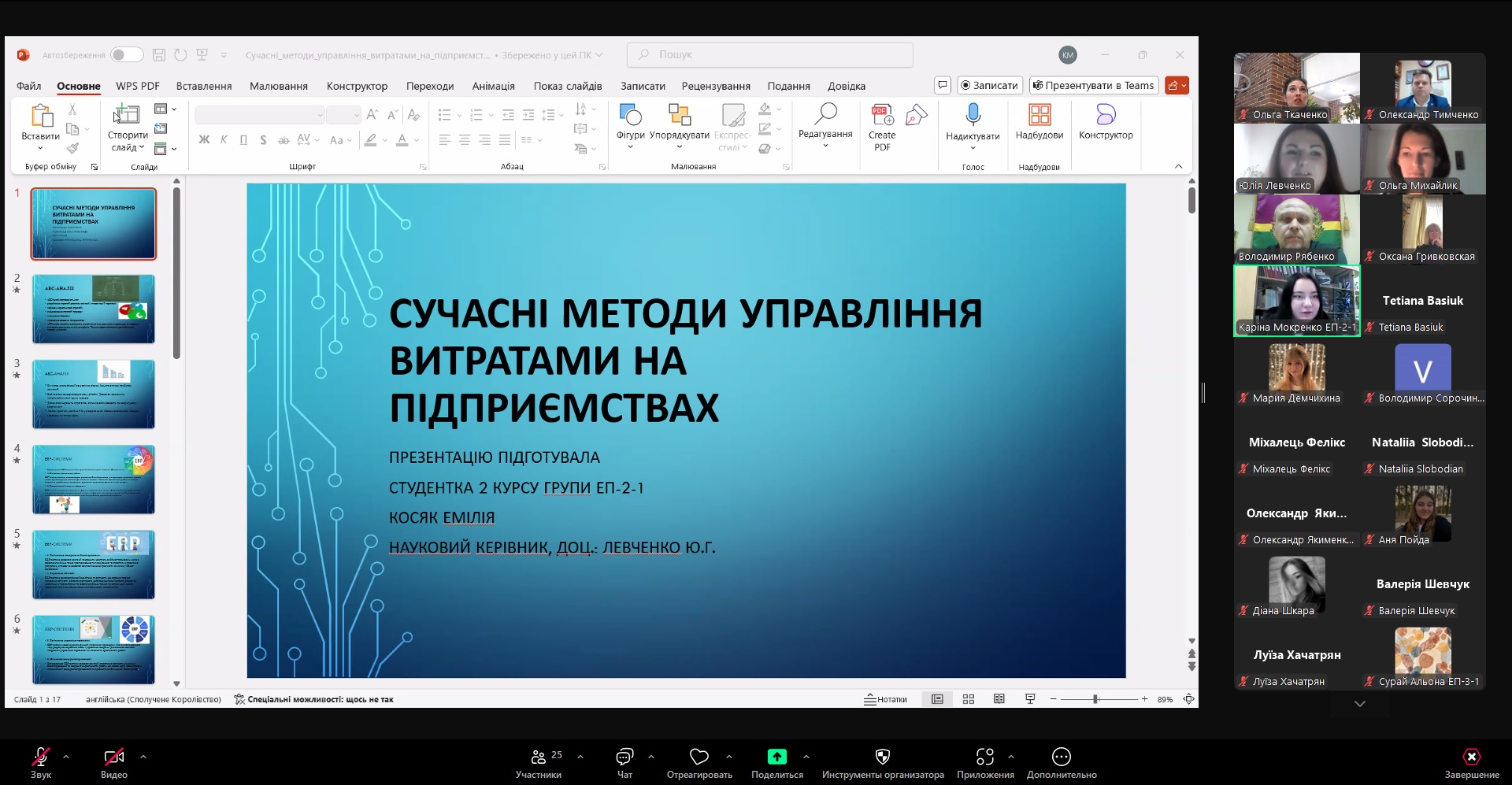
Task: Select slide 3 thumbnail in panel
Action: coord(94,394)
